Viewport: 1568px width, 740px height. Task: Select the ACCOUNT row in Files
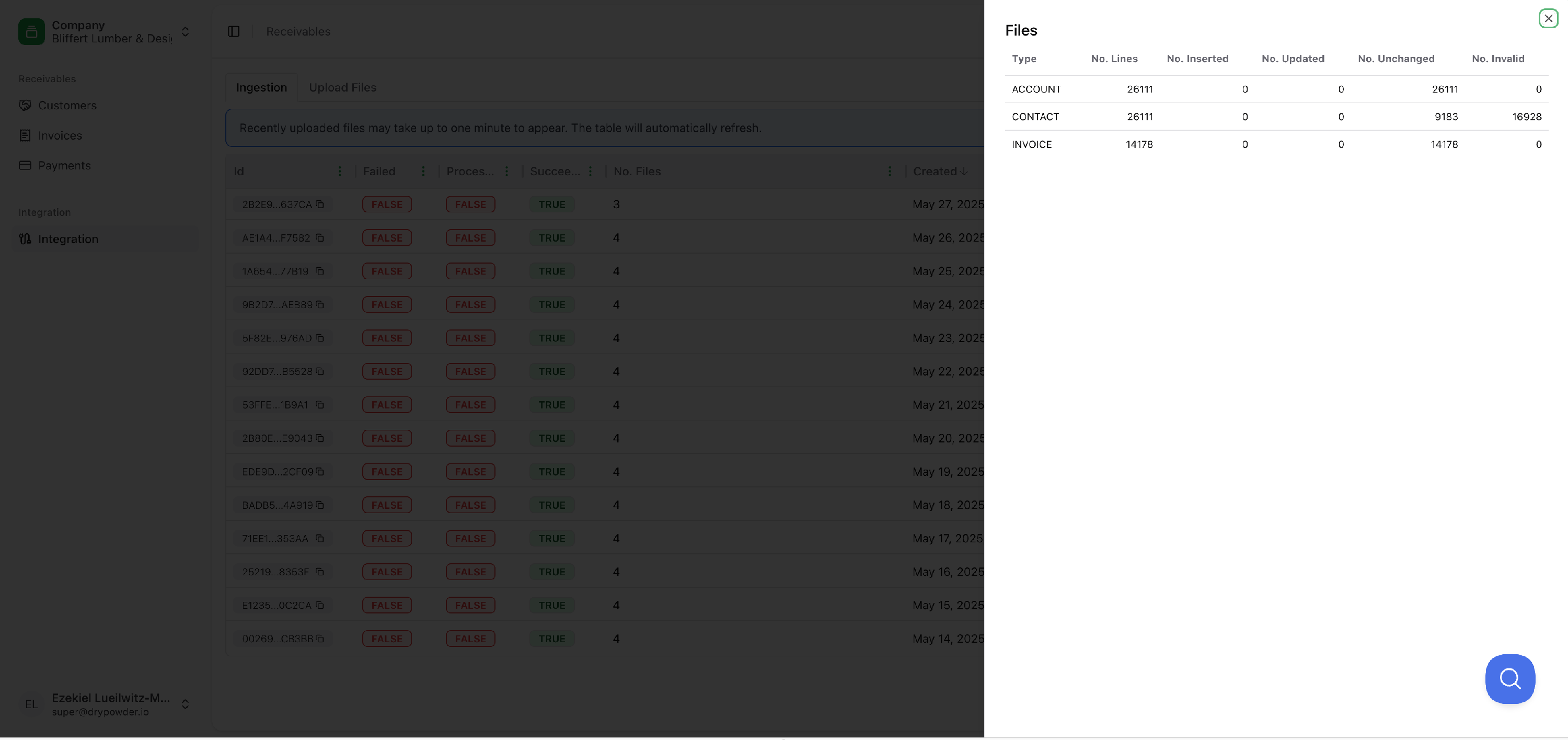click(x=1276, y=89)
